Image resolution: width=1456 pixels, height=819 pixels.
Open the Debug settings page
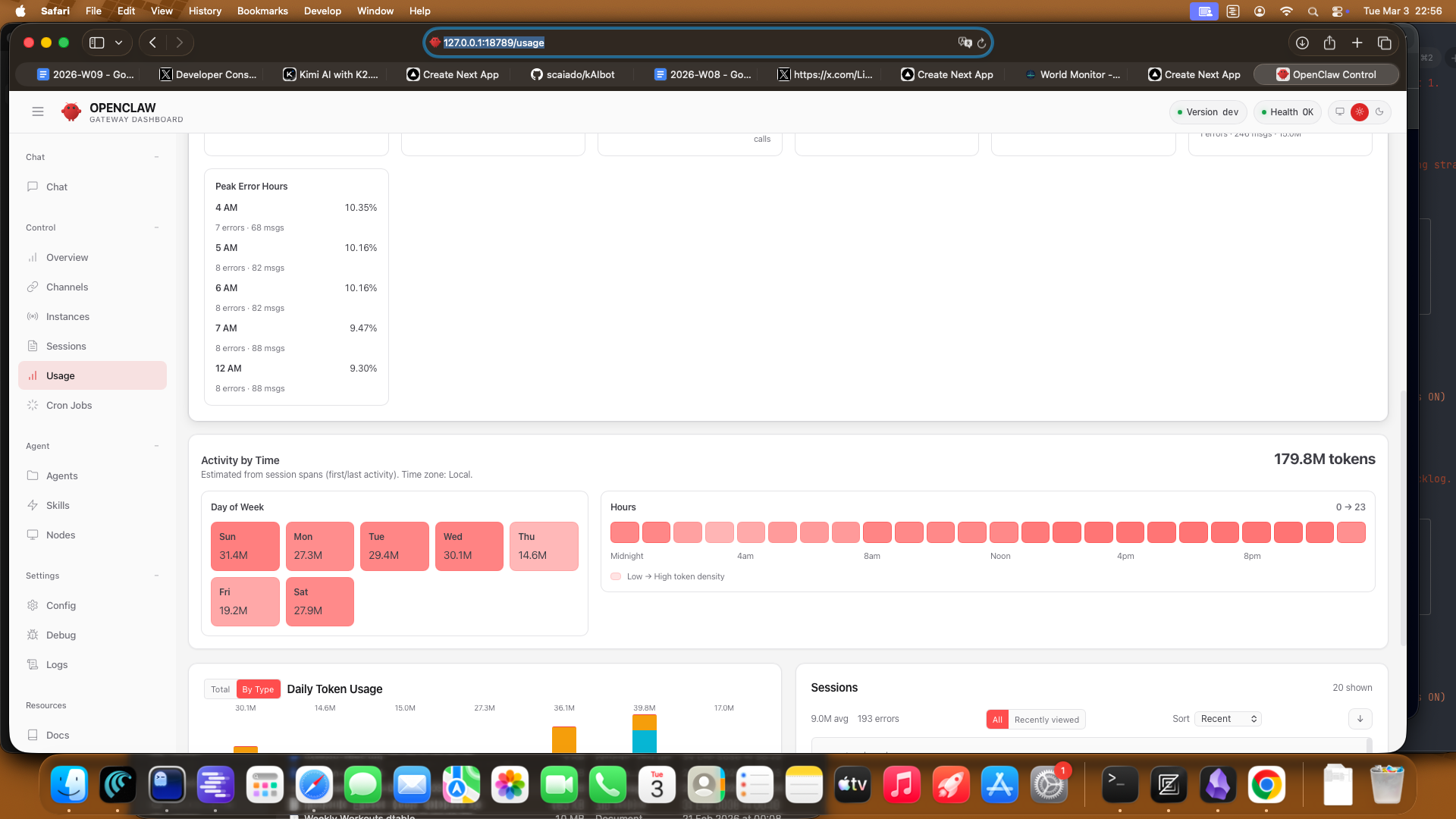61,635
